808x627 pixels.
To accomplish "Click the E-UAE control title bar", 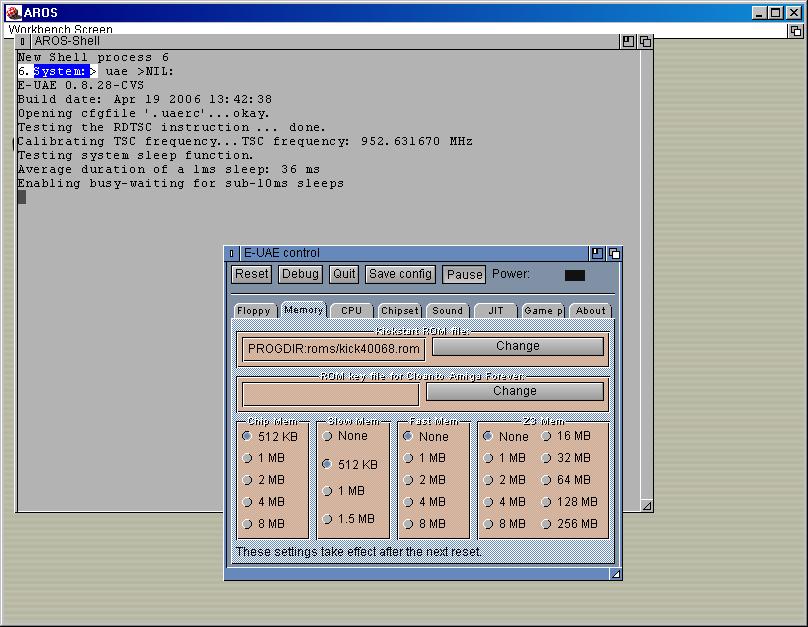I will click(x=413, y=253).
